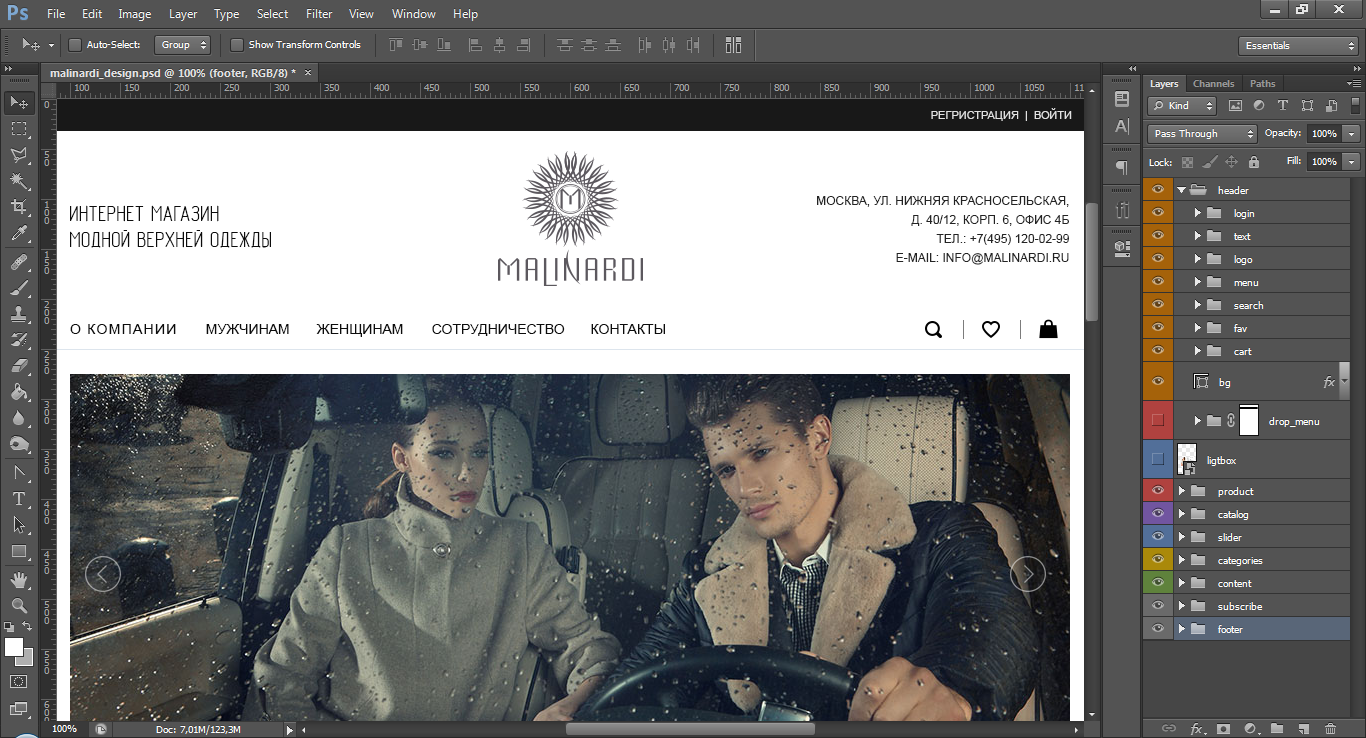
Task: Open the Image menu
Action: (x=135, y=14)
